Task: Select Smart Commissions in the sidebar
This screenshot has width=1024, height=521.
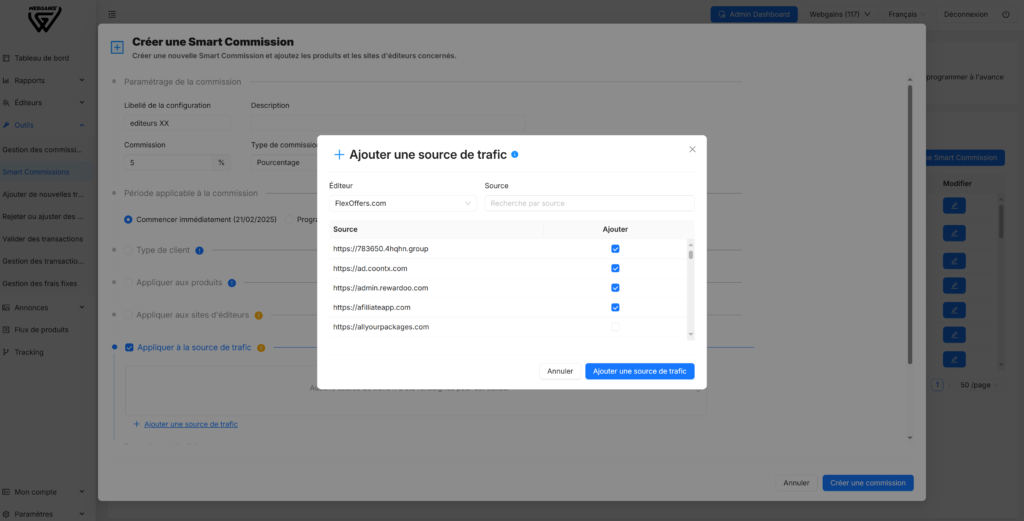Action: click(36, 172)
